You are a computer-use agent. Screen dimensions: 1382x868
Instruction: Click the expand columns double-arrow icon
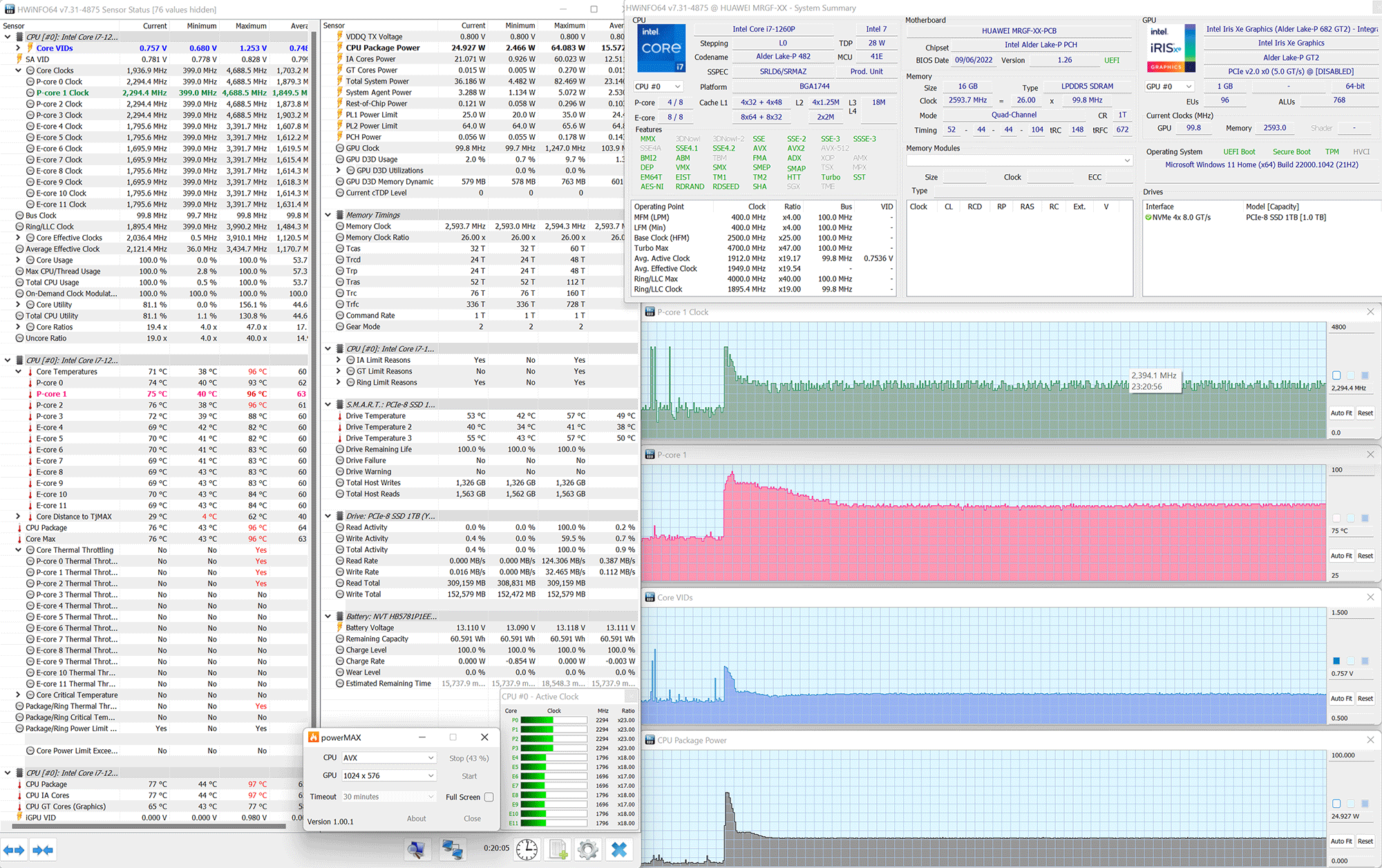tap(14, 850)
